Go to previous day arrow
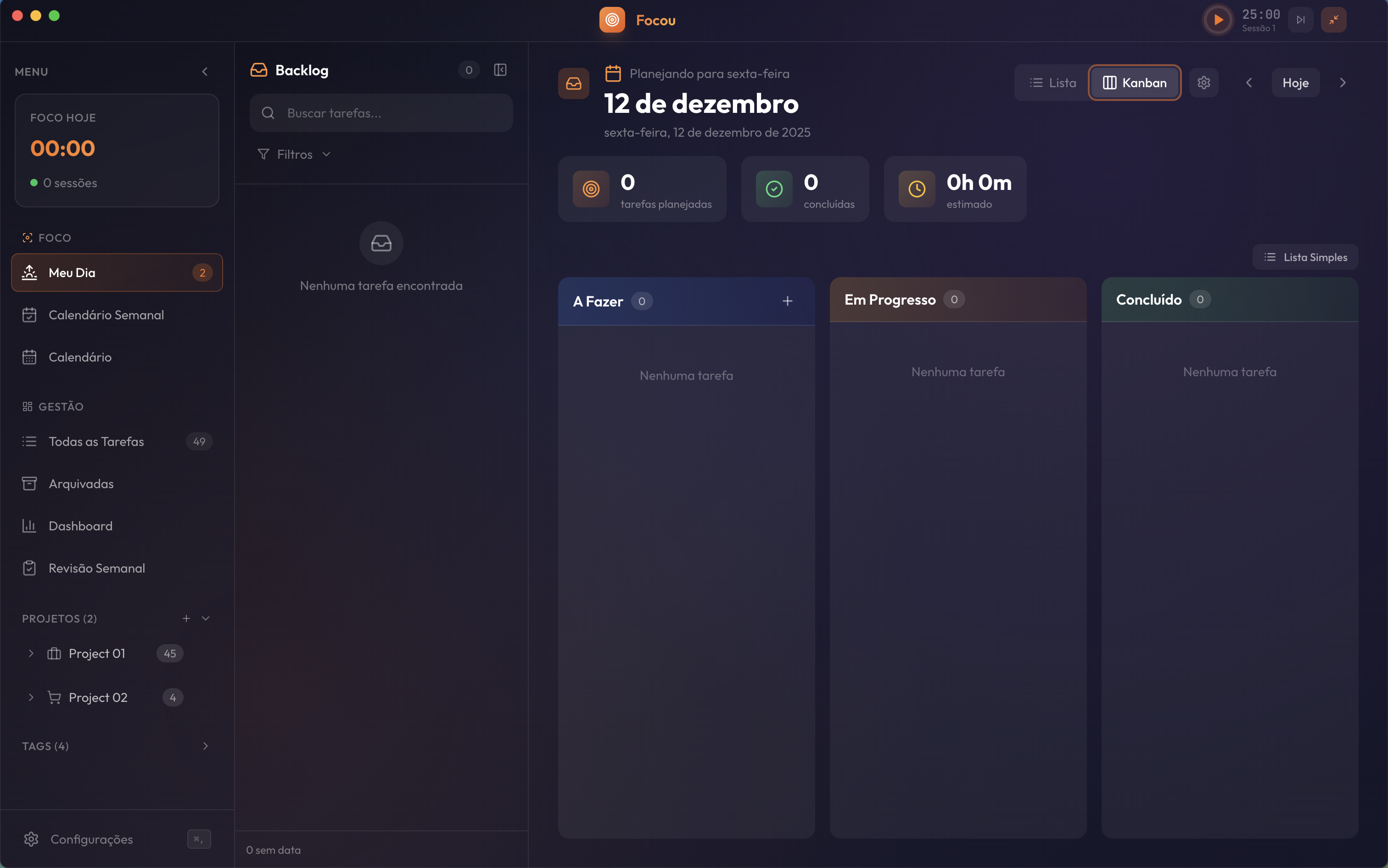1388x868 pixels. [1248, 83]
